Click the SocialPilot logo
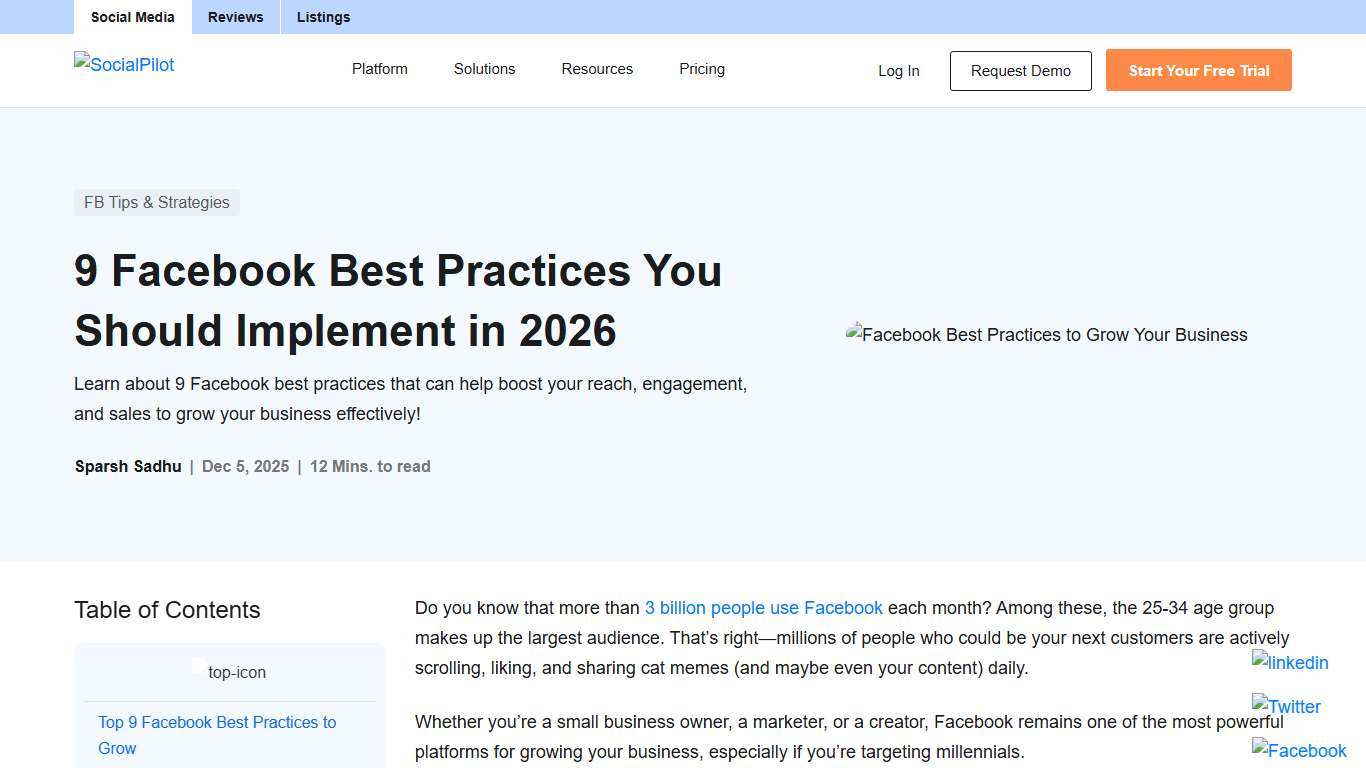 point(123,65)
